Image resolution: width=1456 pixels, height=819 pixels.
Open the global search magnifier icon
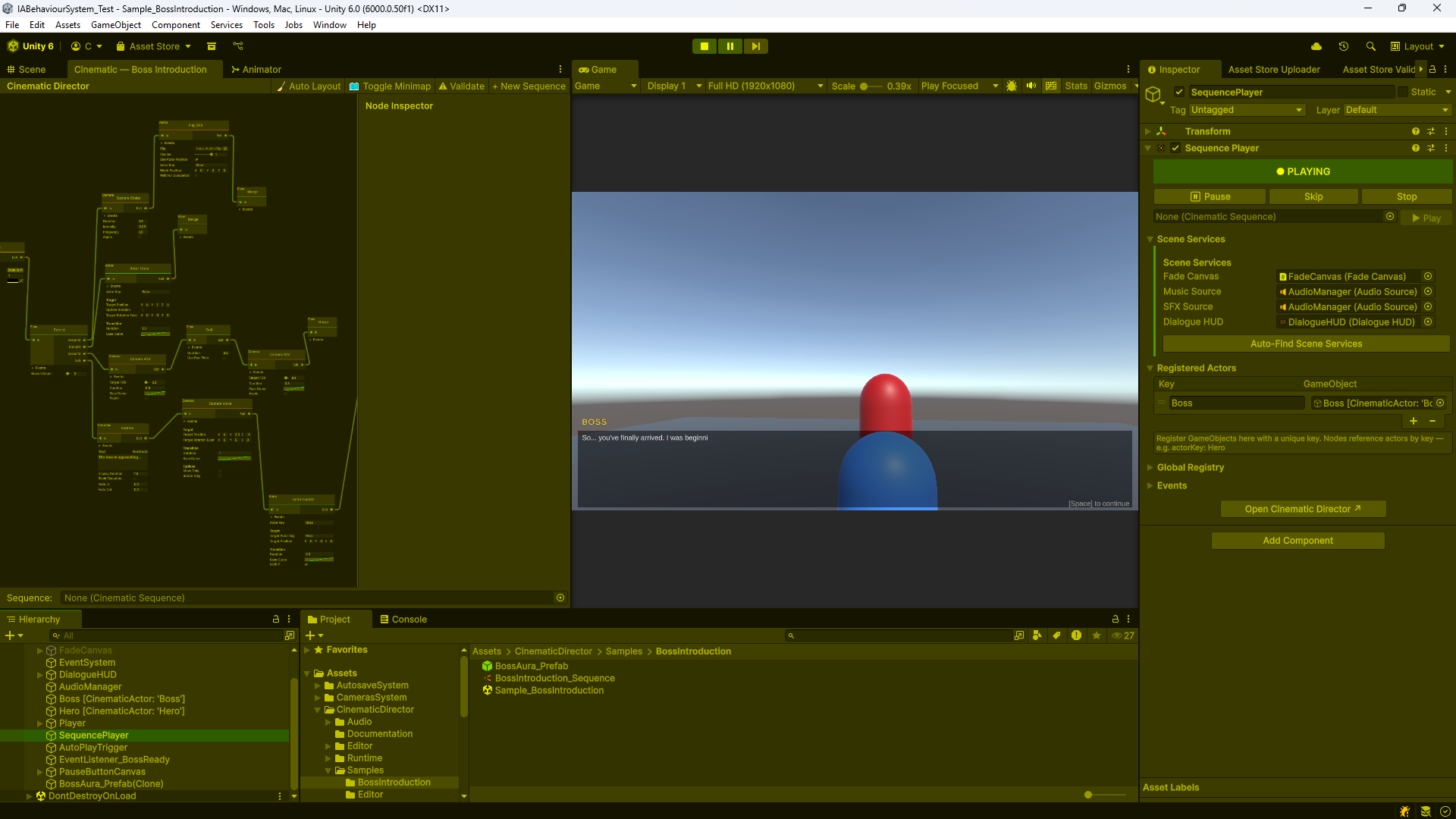[x=1371, y=46]
